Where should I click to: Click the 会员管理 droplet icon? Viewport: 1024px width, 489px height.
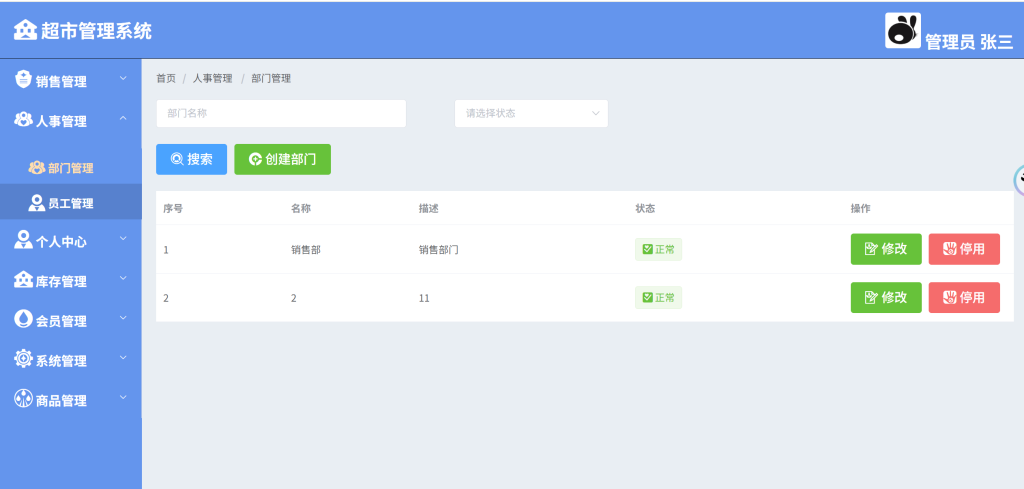[23, 320]
